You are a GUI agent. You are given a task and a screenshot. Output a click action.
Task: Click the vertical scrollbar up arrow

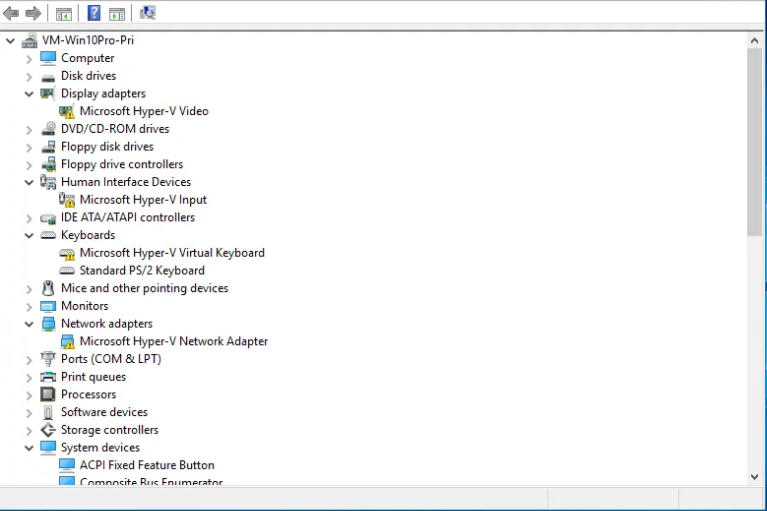[x=754, y=41]
